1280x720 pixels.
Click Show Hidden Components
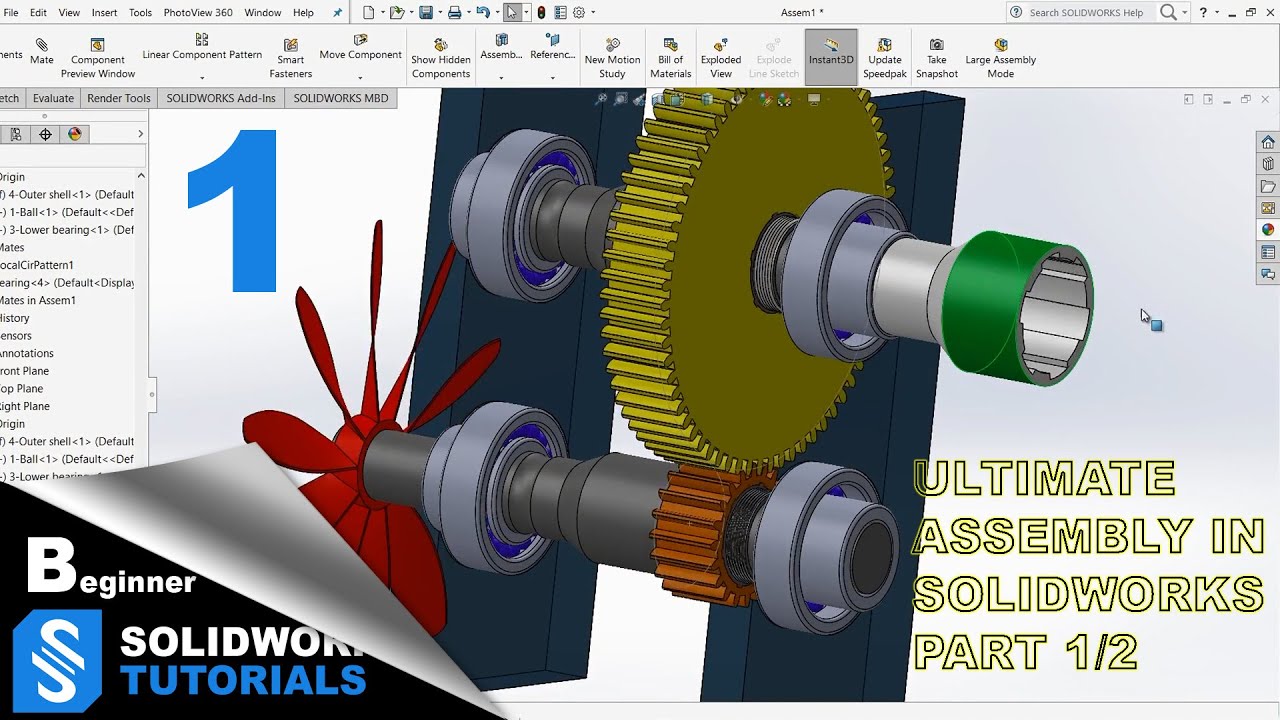click(x=440, y=54)
